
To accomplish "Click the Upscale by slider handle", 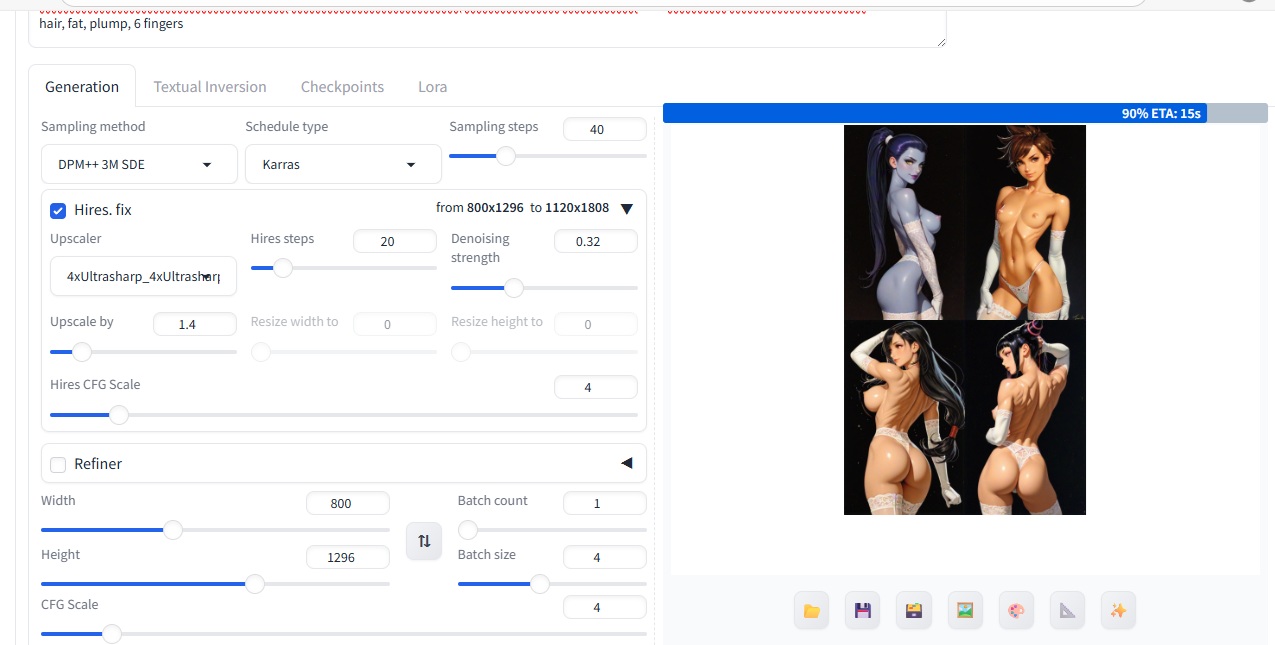I will [x=82, y=352].
